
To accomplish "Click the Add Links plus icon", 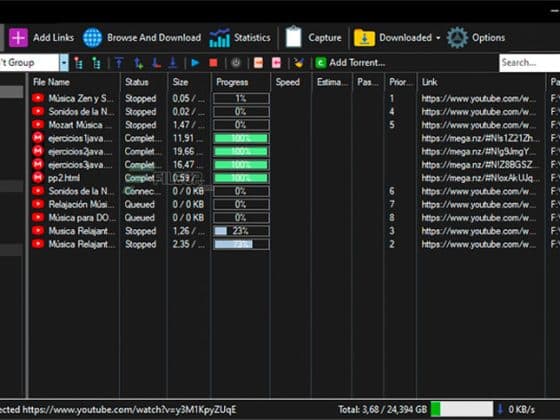I will (18, 38).
